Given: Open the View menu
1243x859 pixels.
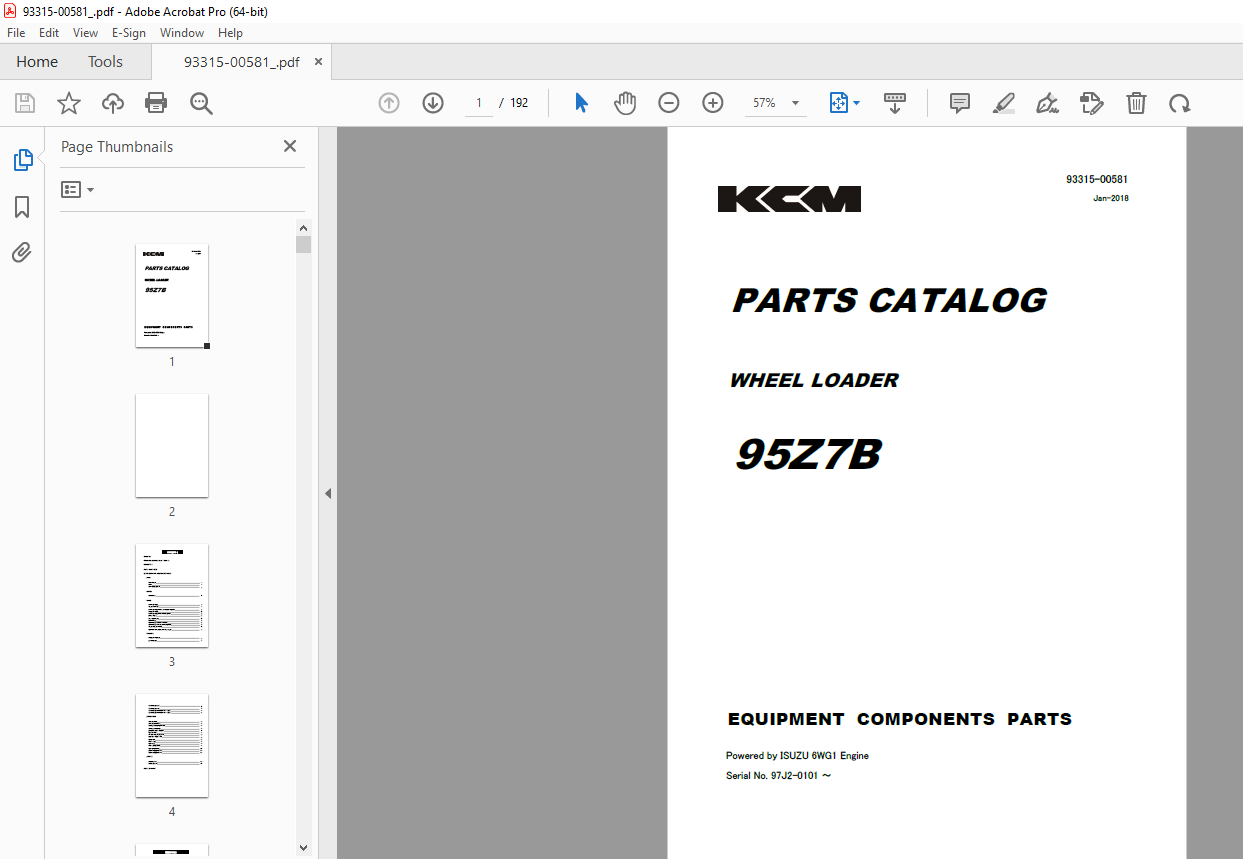Looking at the screenshot, I should (x=85, y=32).
